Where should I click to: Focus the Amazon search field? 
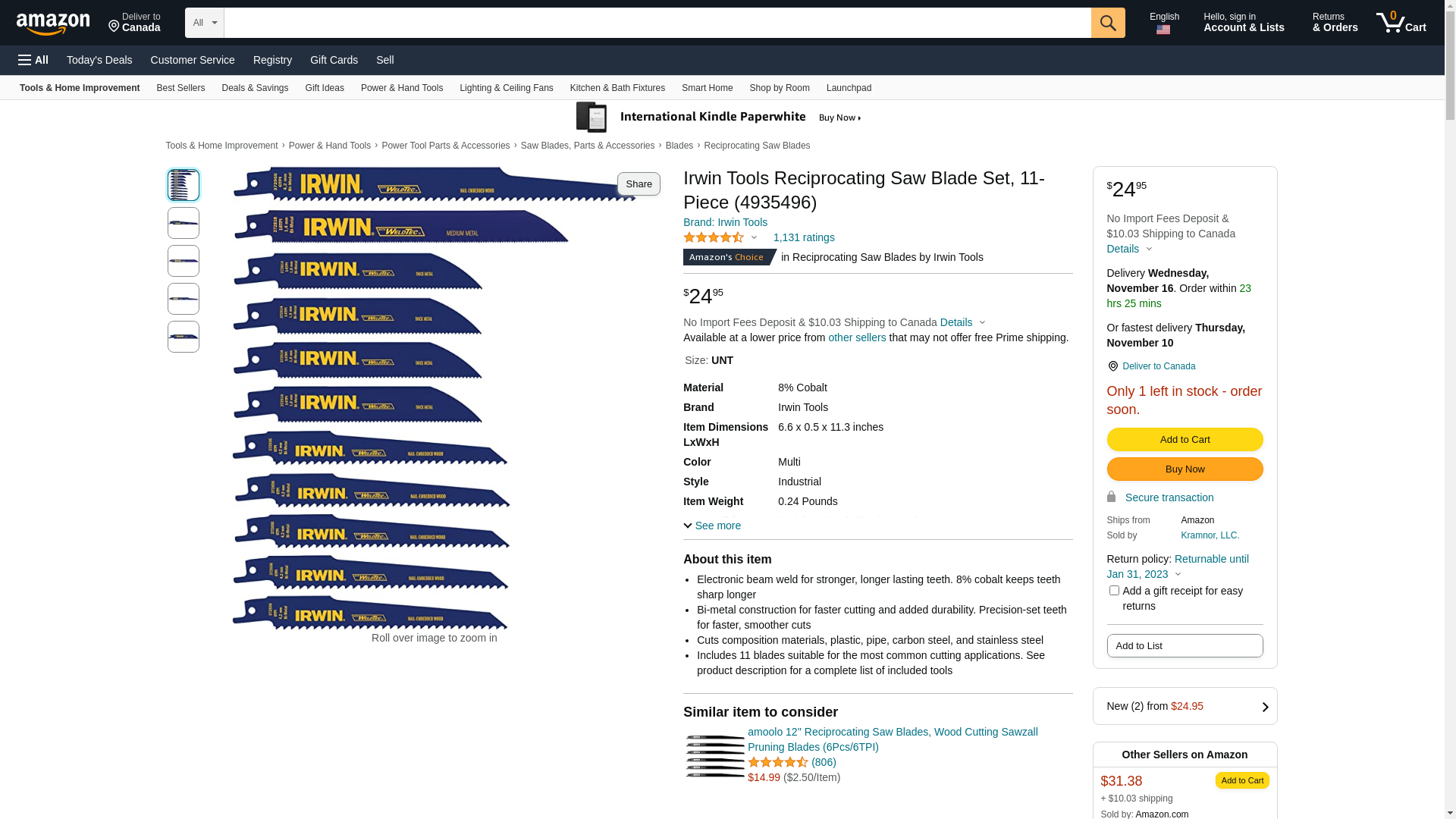pyautogui.click(x=657, y=23)
